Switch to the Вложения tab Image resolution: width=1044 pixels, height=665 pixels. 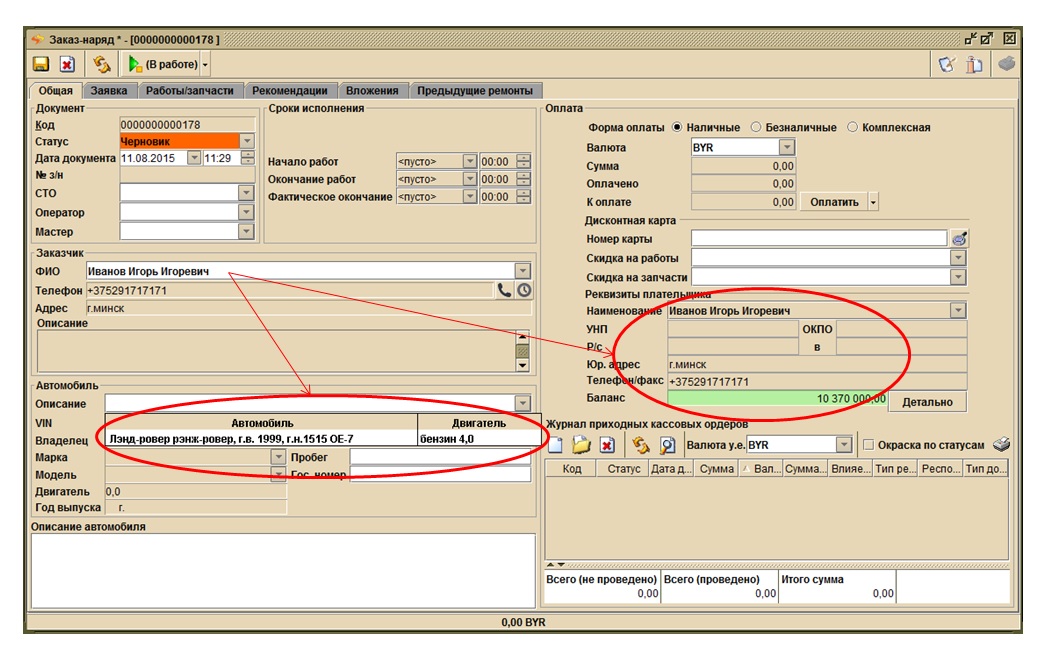click(372, 91)
